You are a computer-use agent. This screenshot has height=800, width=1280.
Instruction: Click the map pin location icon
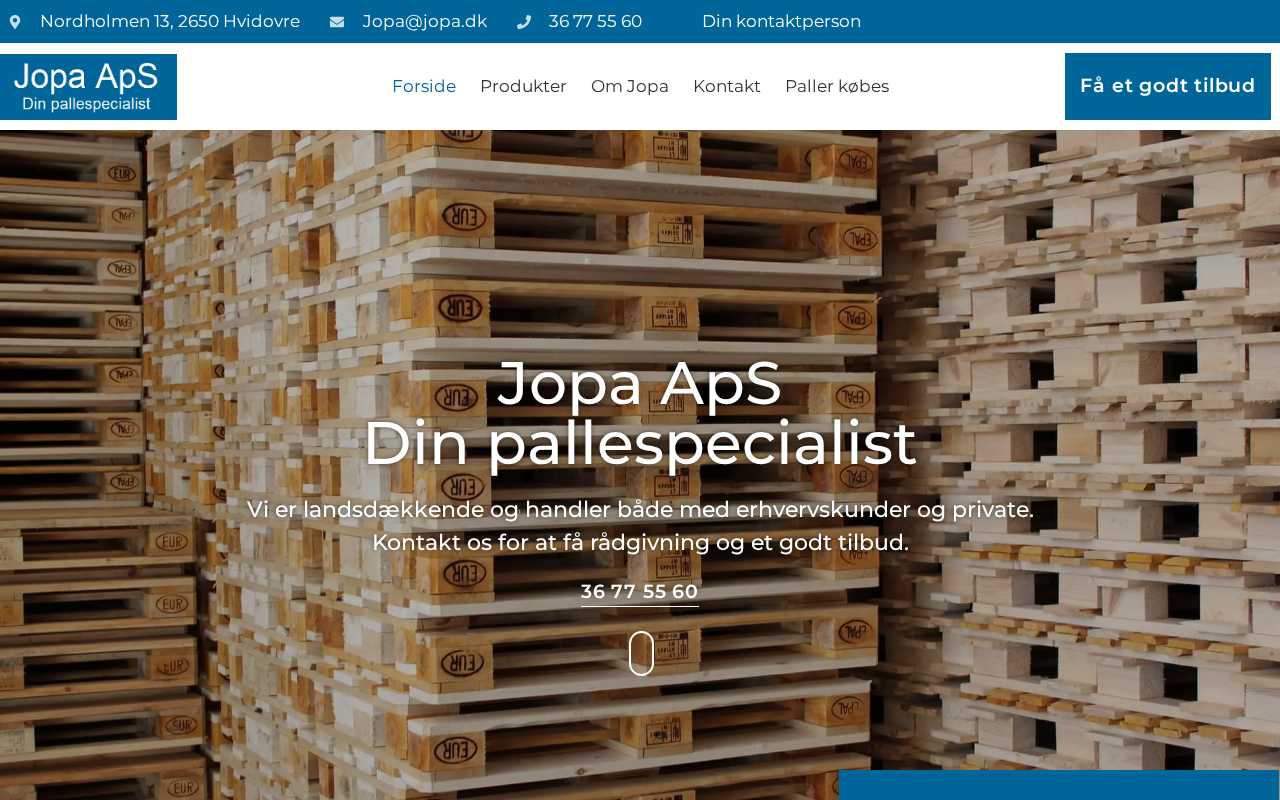click(15, 22)
